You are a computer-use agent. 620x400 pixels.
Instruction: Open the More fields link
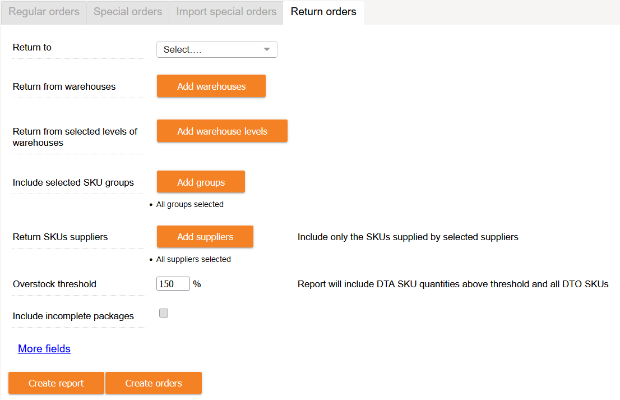point(44,349)
